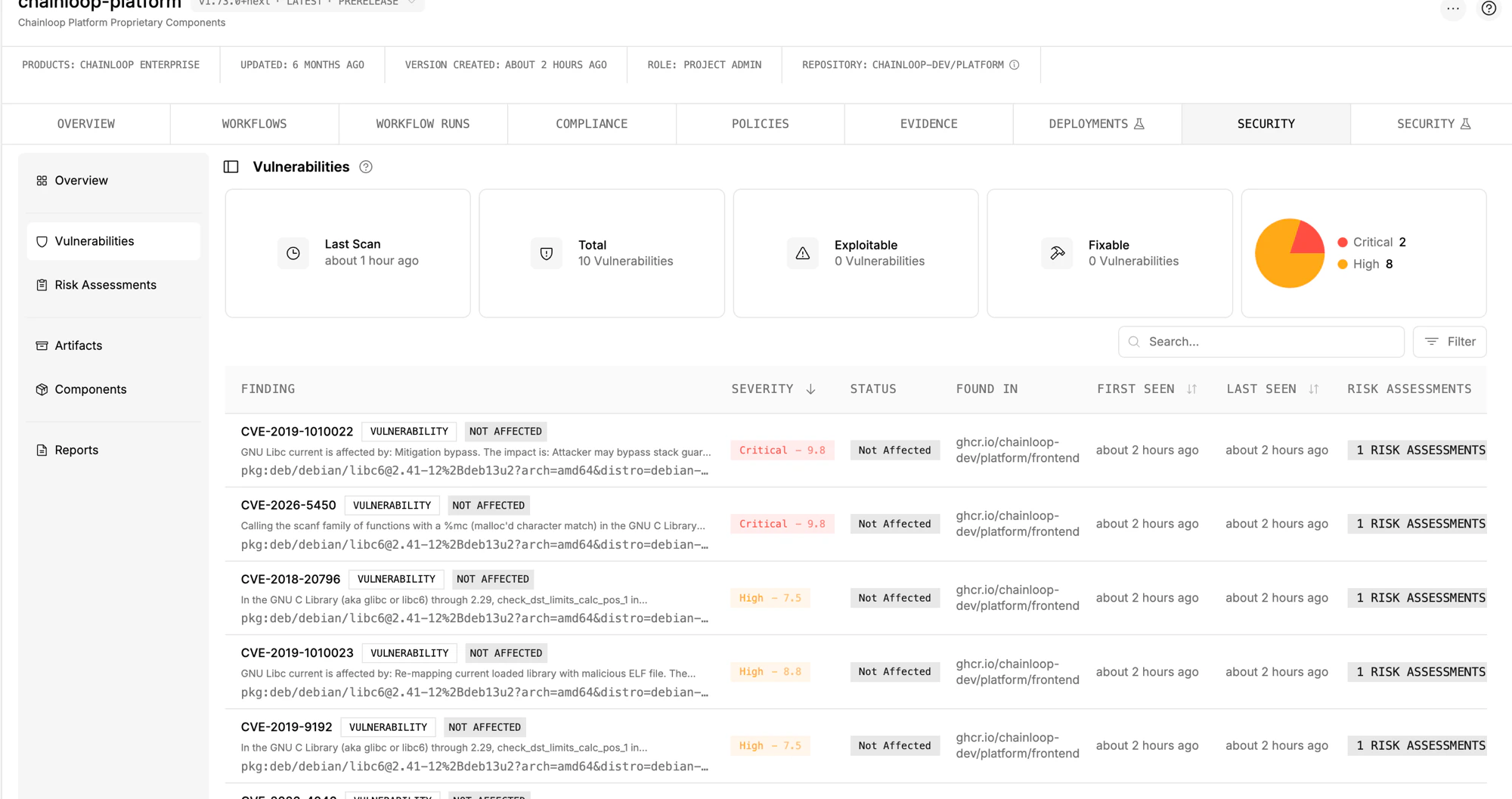Switch to the Workflow Runs tab
Screen dimensions: 1512x799
423,124
